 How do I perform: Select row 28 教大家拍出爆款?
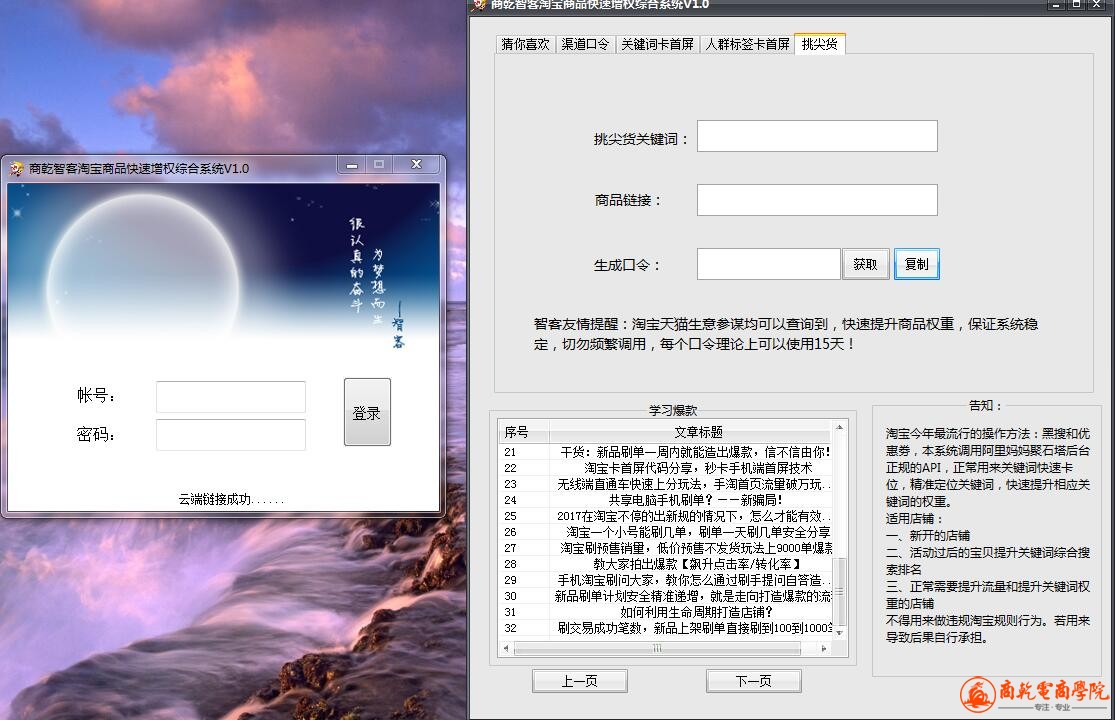[x=666, y=564]
